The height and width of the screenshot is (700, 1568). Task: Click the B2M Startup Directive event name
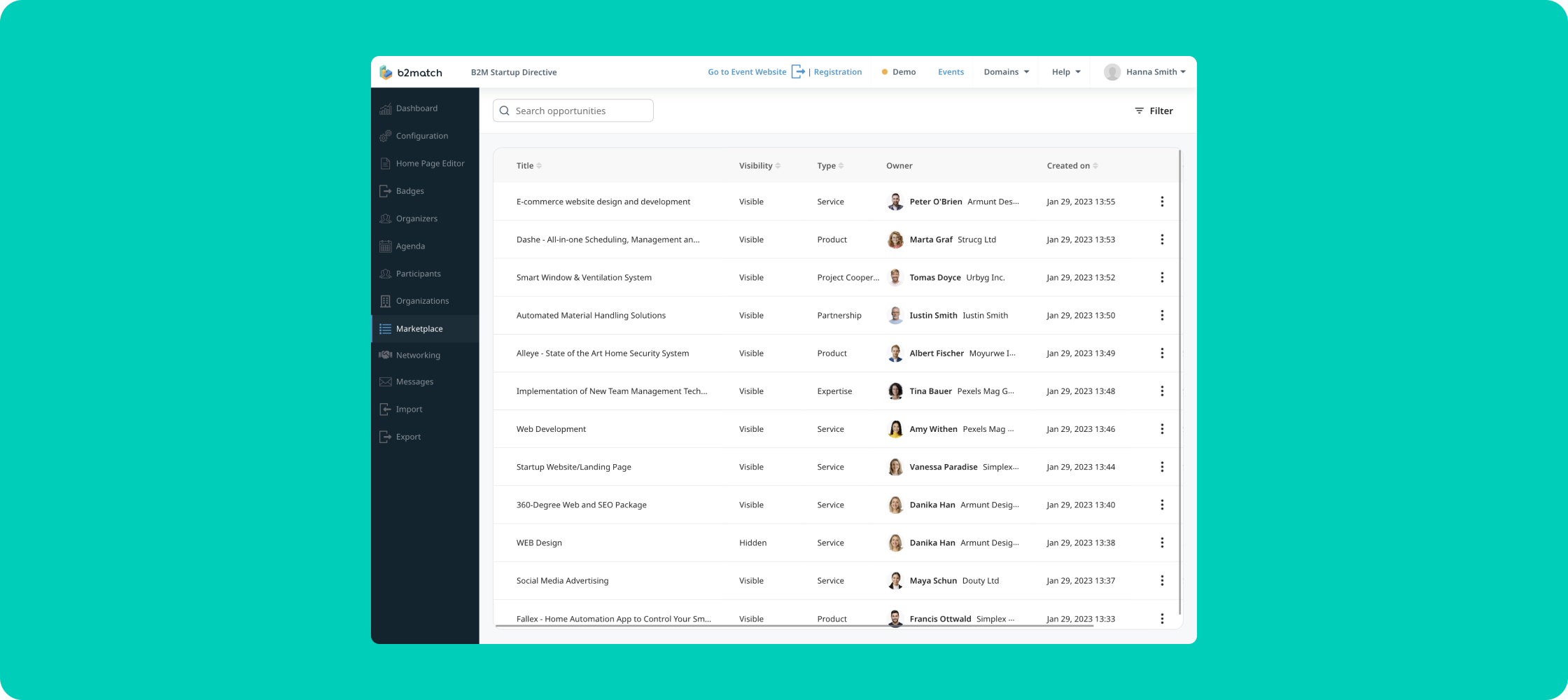[514, 72]
